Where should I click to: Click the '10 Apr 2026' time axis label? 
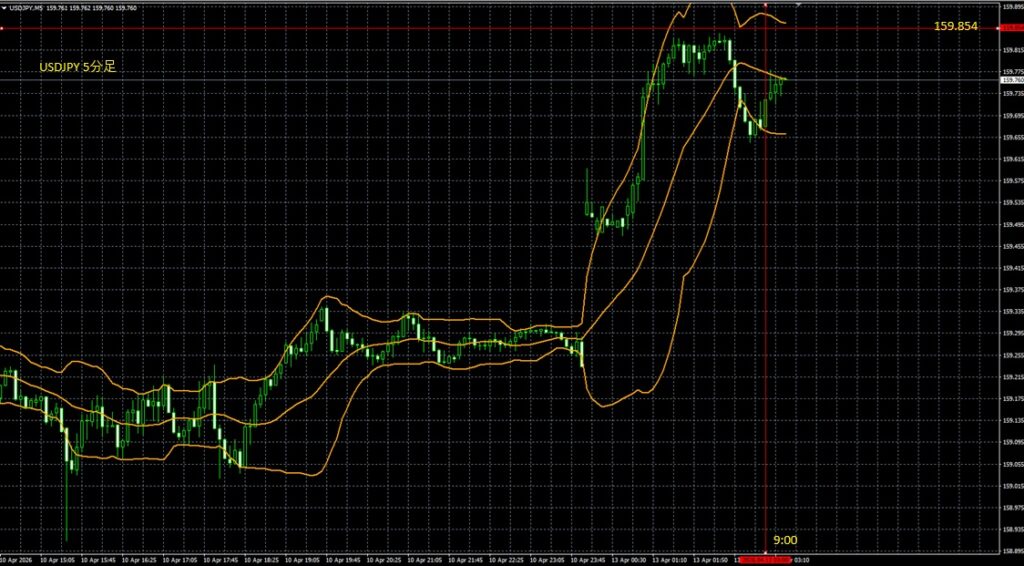(14, 559)
